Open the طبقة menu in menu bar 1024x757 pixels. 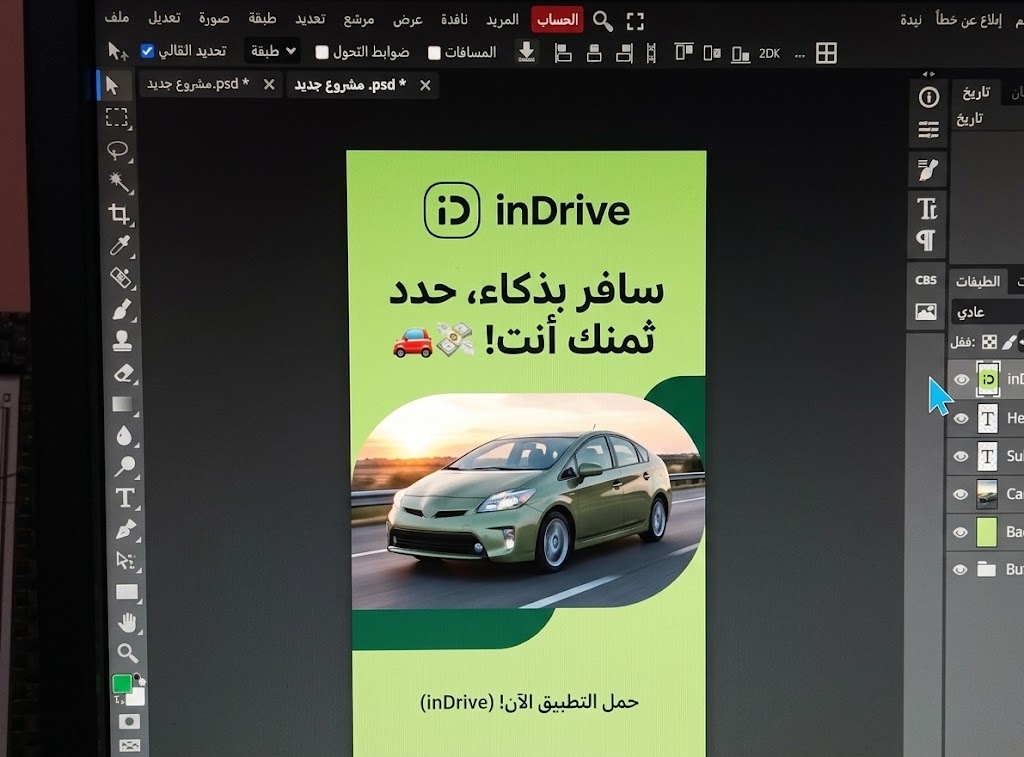[x=263, y=18]
